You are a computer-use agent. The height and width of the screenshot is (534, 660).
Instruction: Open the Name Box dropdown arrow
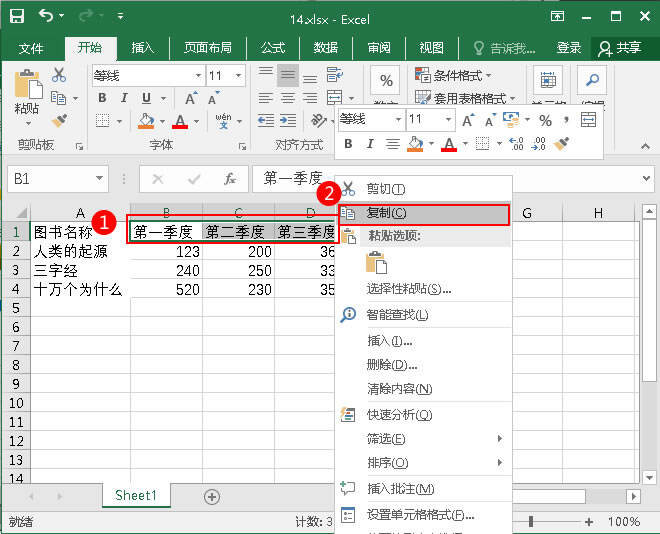click(99, 179)
